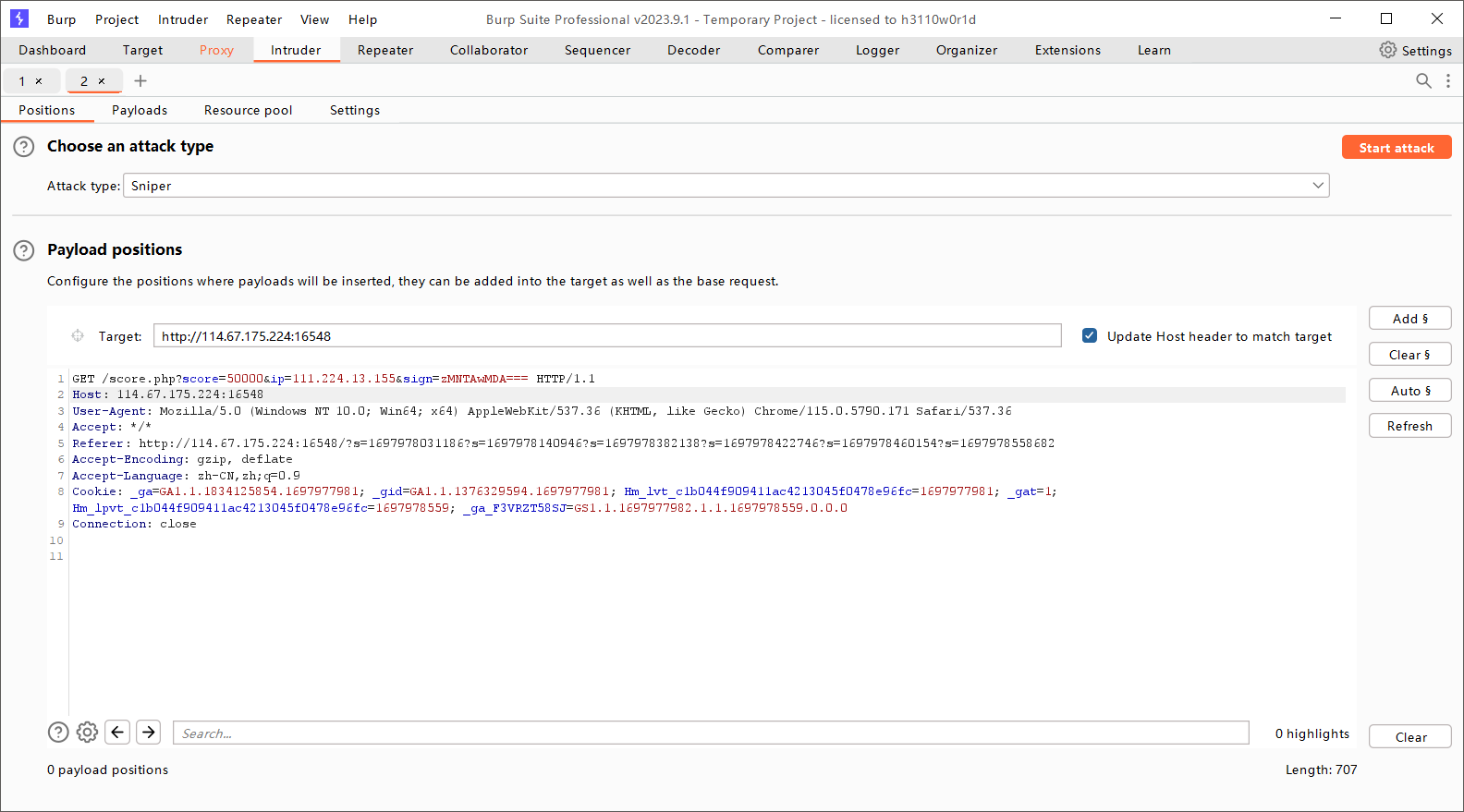The height and width of the screenshot is (812, 1464).
Task: Click the Clear search button
Action: click(1410, 736)
